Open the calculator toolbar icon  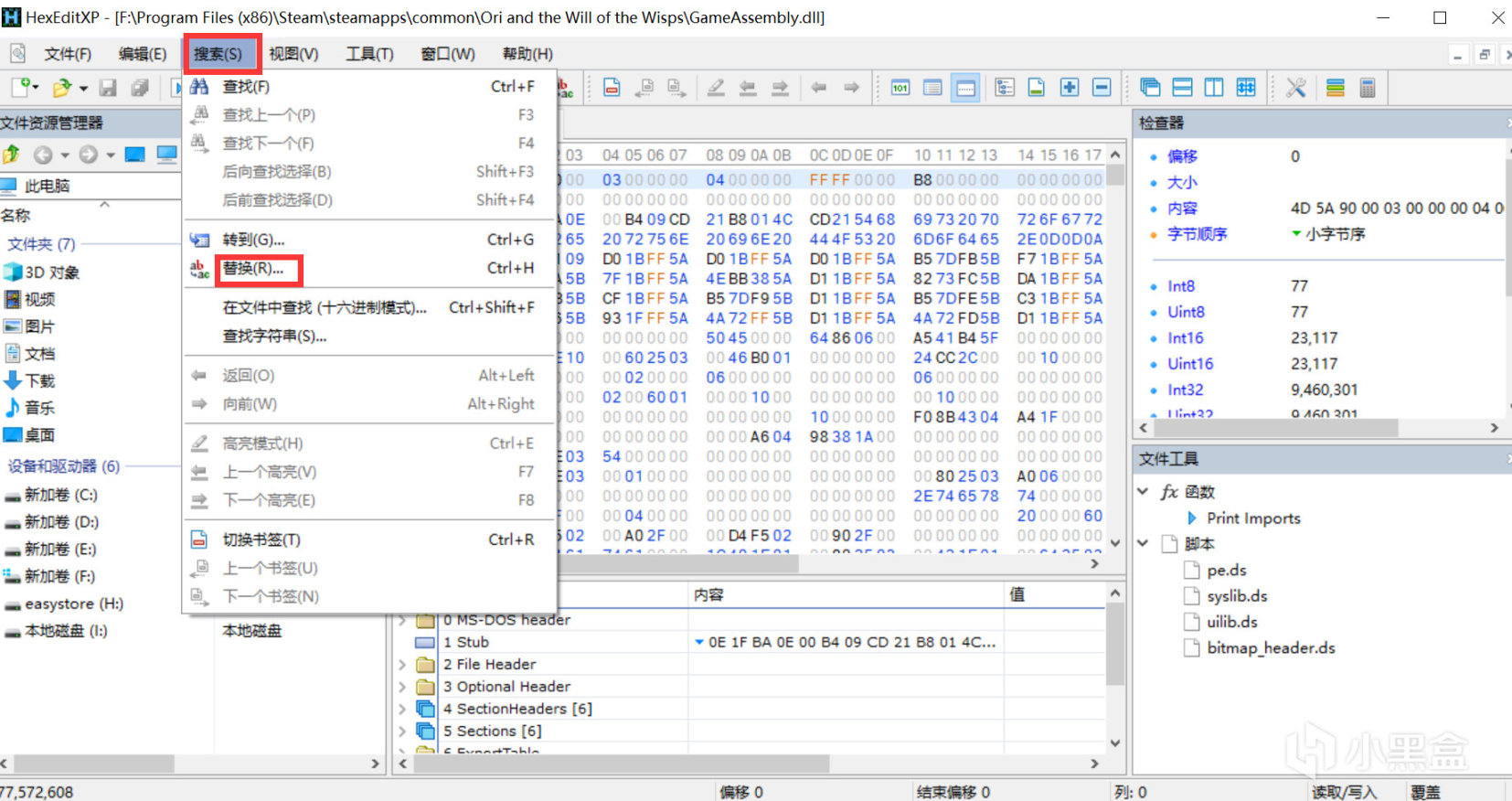[x=1368, y=88]
